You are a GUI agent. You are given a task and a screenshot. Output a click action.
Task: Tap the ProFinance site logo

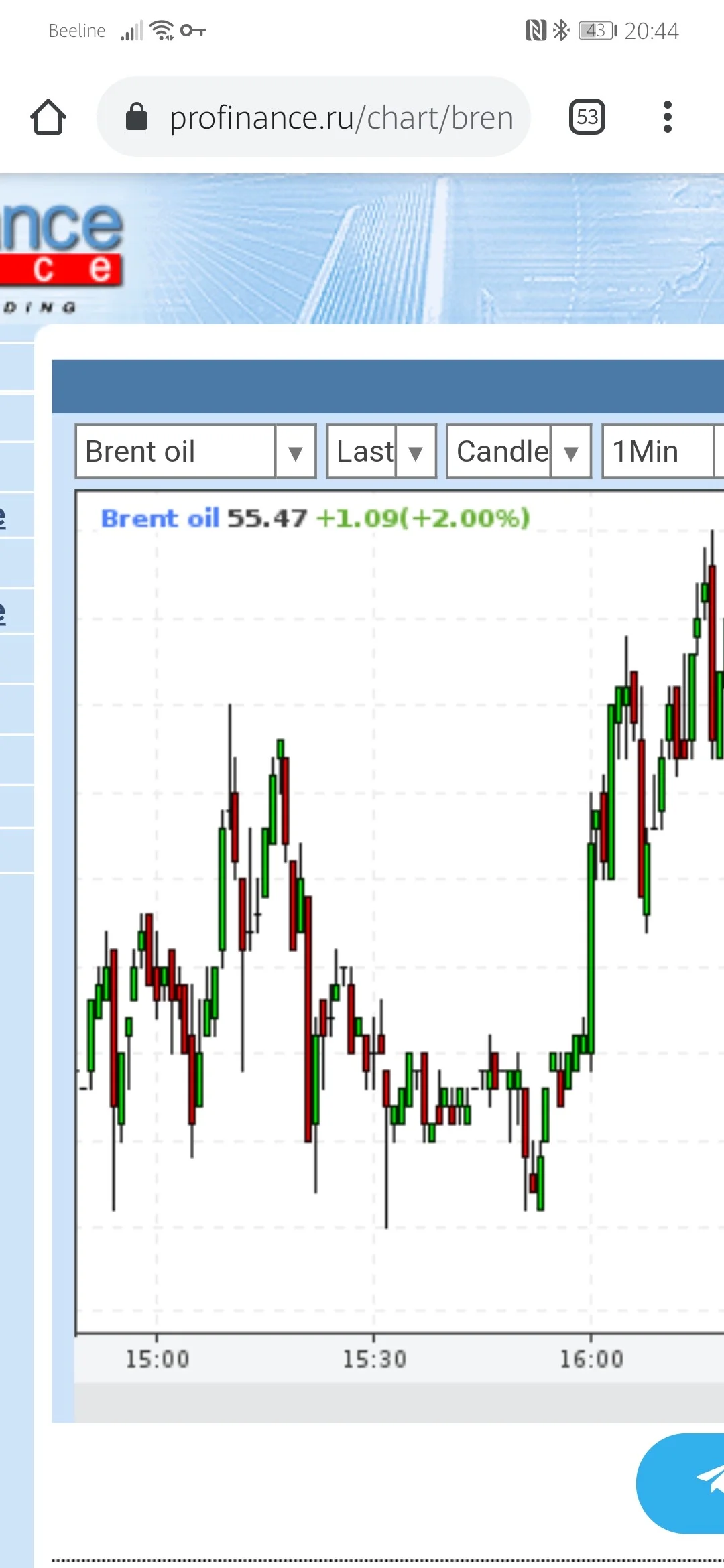[62, 258]
